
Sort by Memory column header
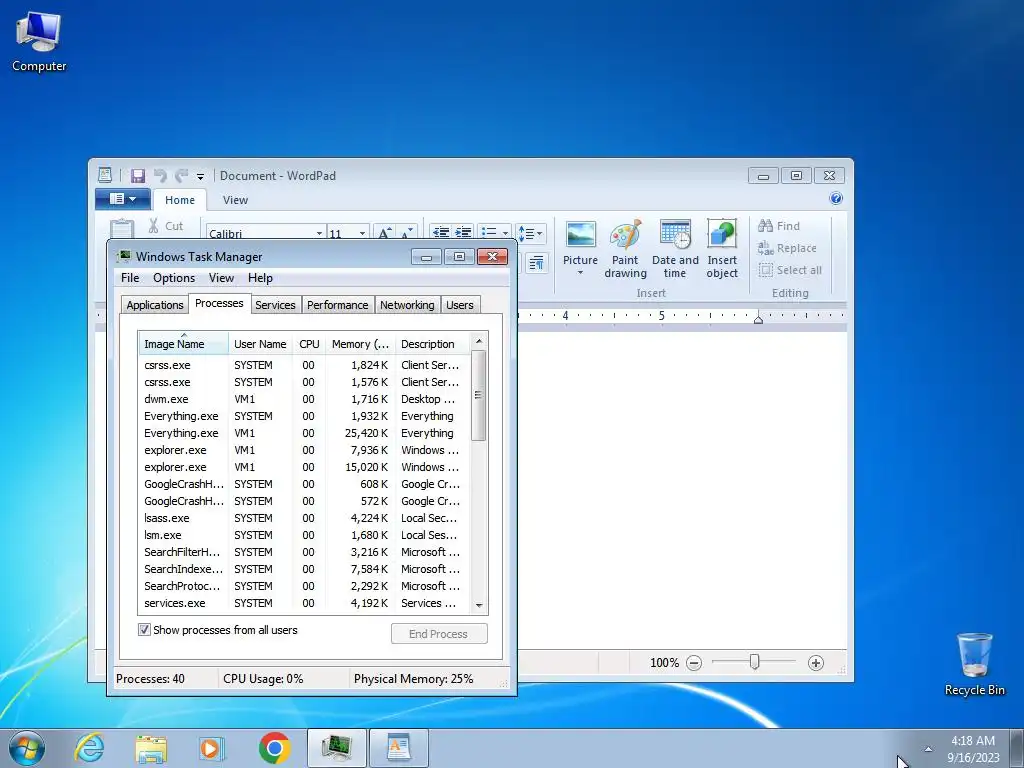[360, 344]
